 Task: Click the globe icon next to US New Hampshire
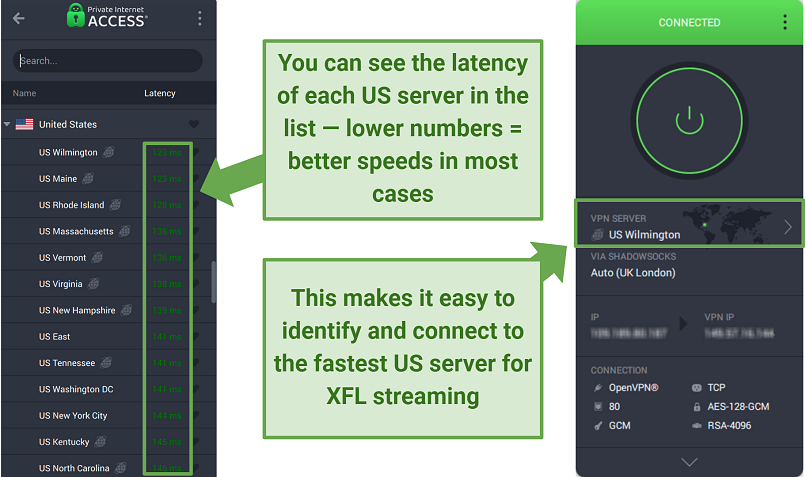pos(126,310)
